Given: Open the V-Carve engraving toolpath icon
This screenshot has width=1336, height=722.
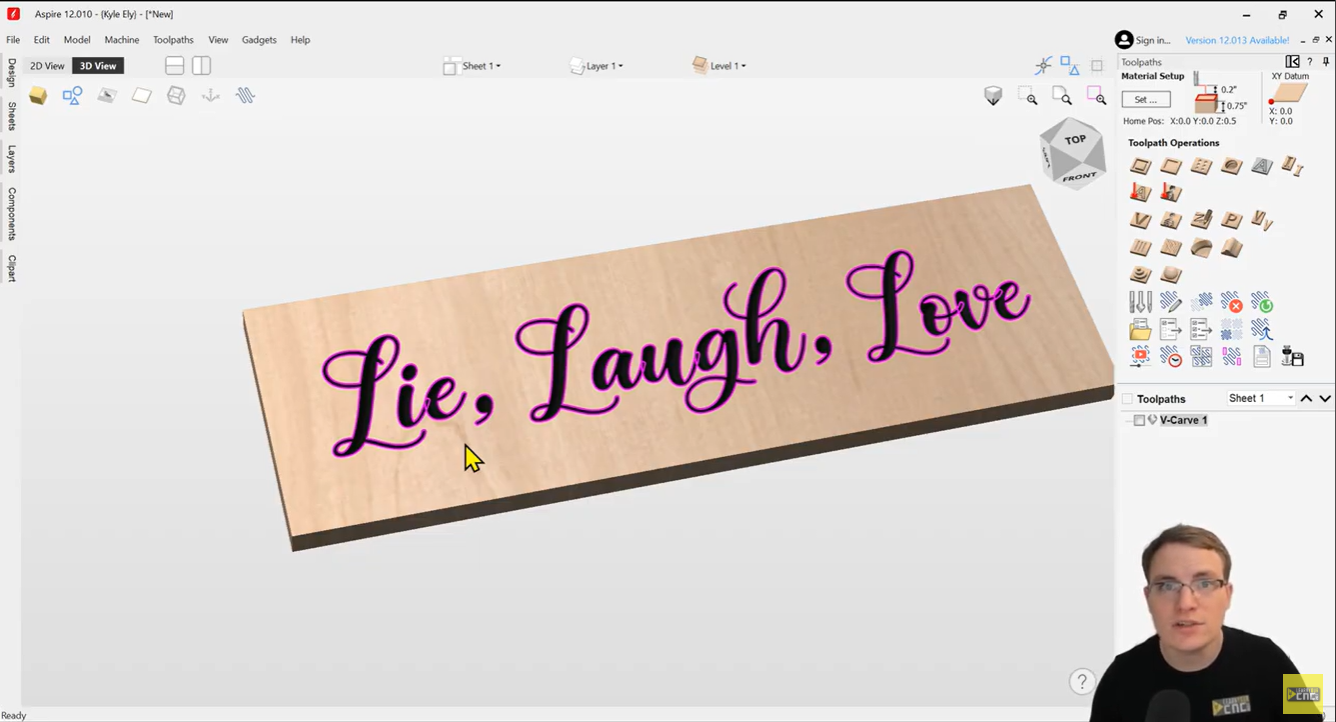Looking at the screenshot, I should [x=1140, y=220].
